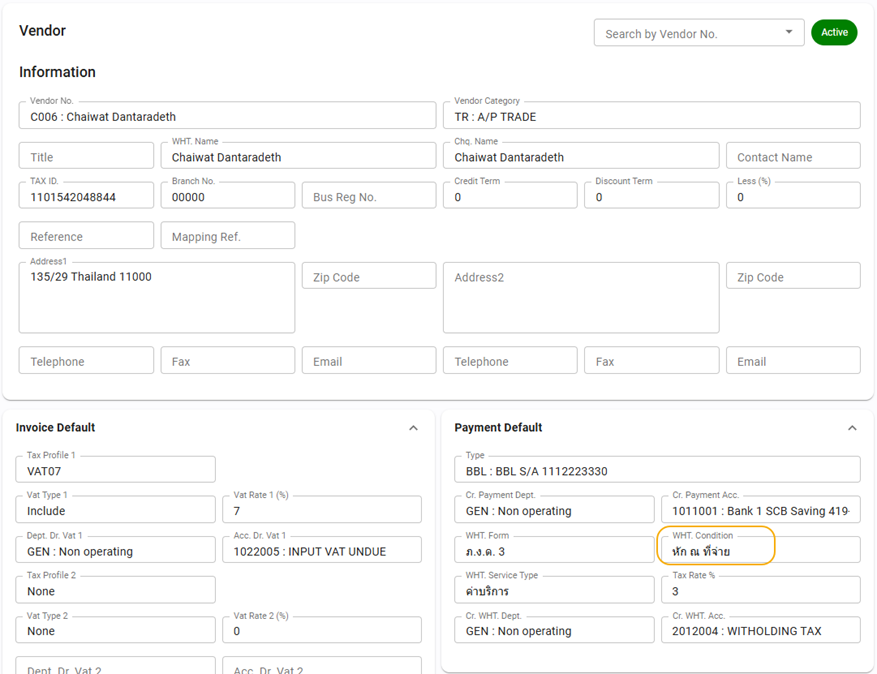Collapse the Invoice Default section chevron
Screen dimensions: 877x674
tap(413, 428)
